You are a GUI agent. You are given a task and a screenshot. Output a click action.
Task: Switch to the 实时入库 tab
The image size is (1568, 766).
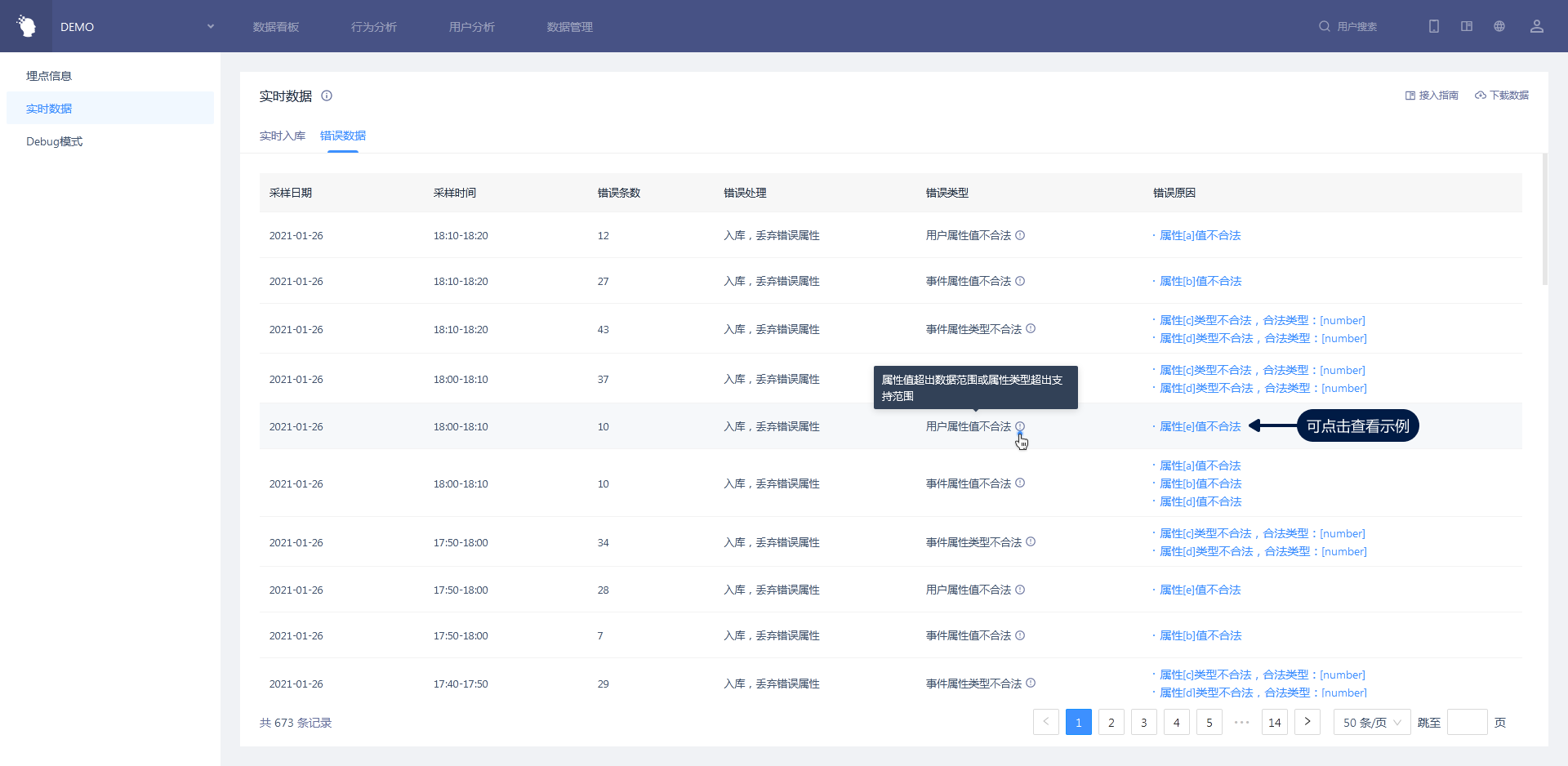(x=282, y=136)
